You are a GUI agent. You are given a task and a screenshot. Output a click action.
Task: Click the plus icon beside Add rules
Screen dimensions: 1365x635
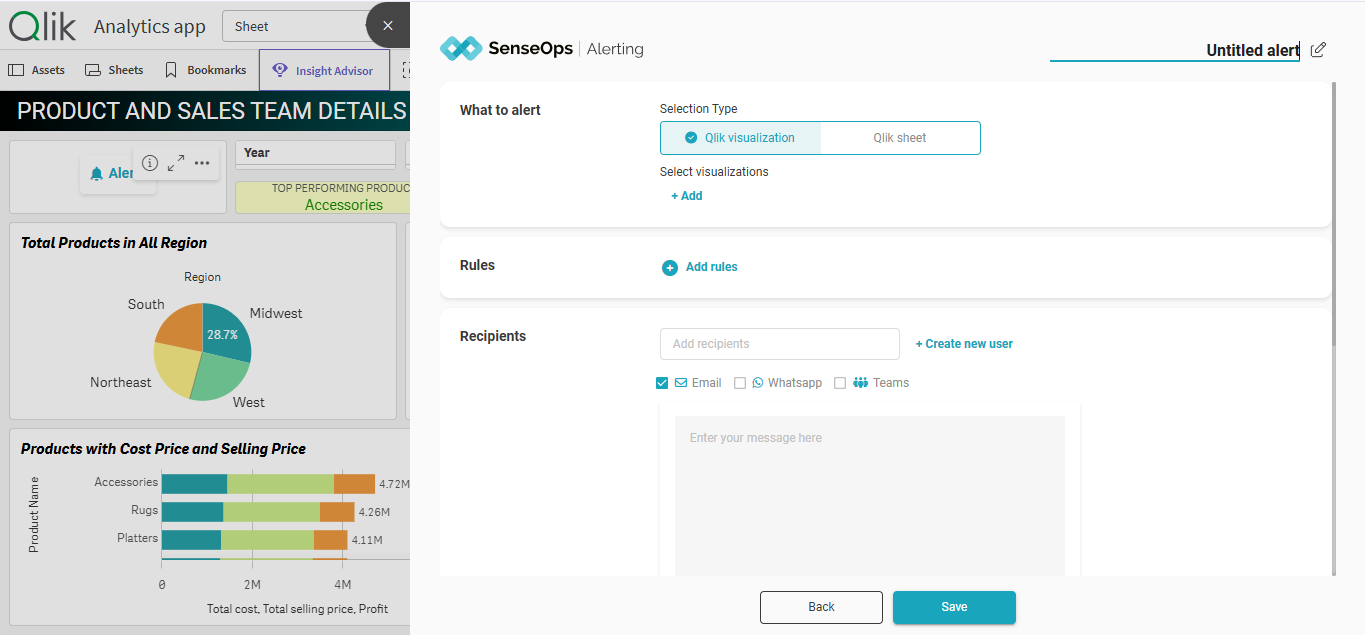coord(670,267)
